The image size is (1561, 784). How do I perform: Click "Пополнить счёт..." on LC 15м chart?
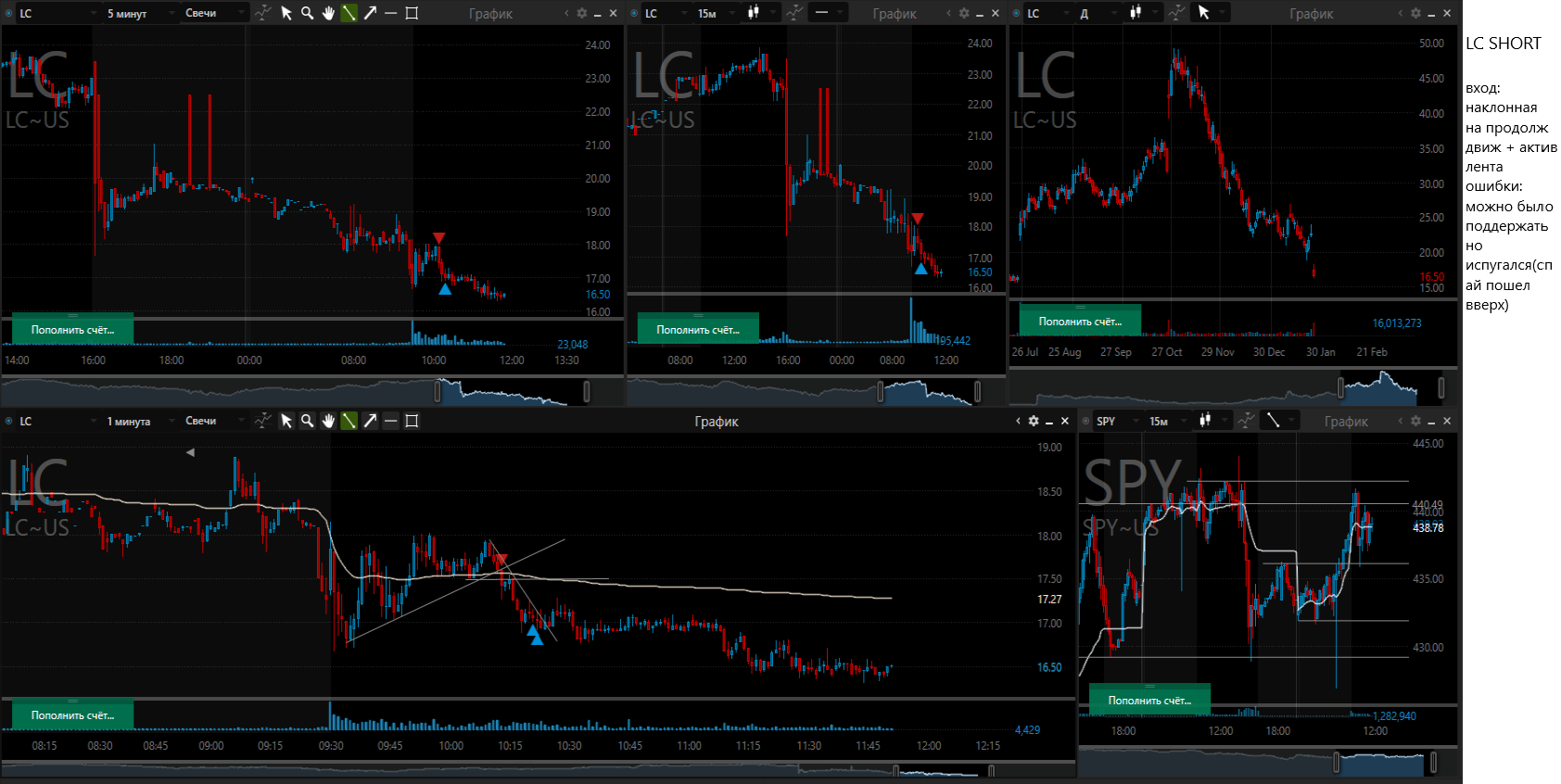tap(698, 329)
